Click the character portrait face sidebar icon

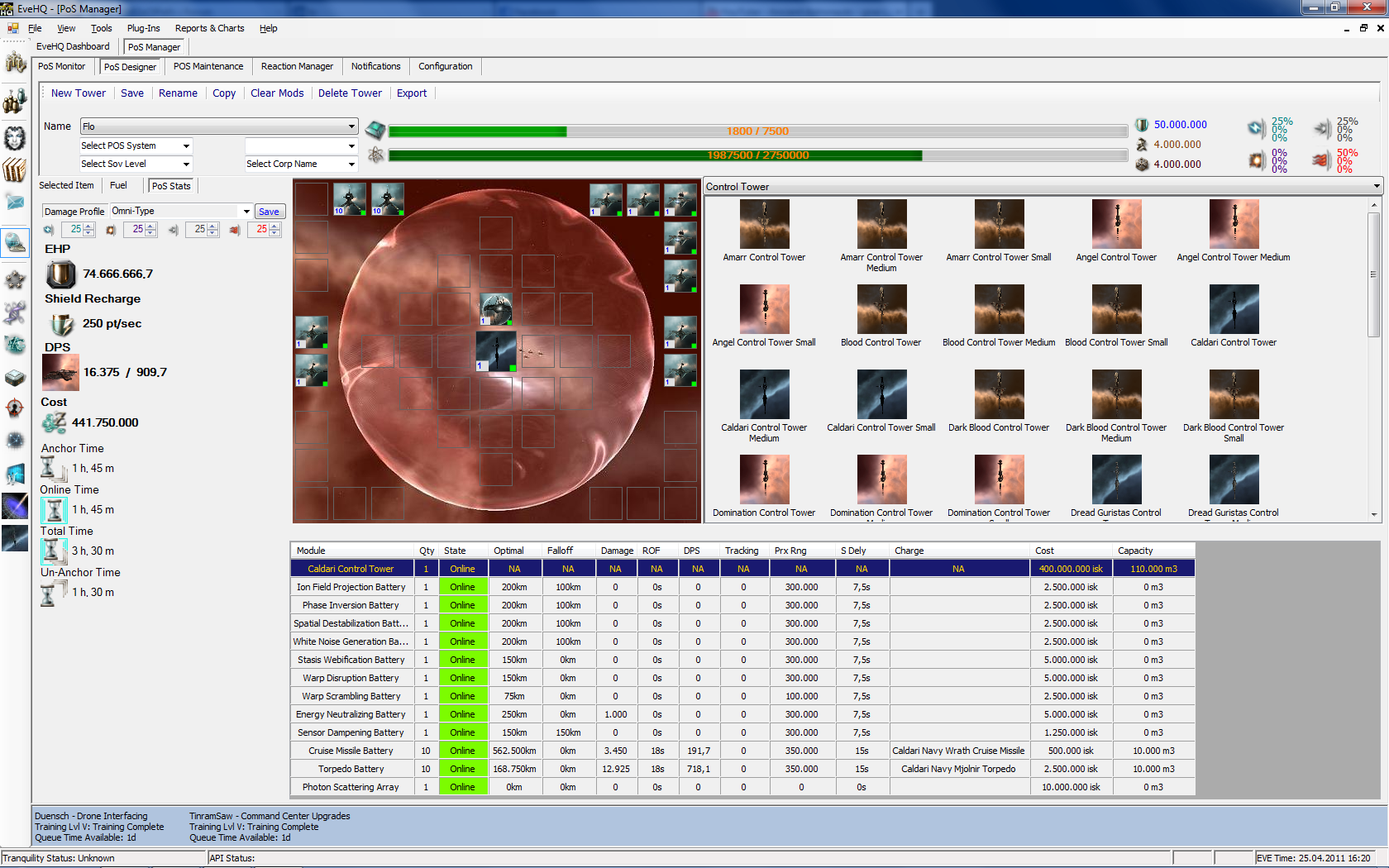[x=15, y=137]
